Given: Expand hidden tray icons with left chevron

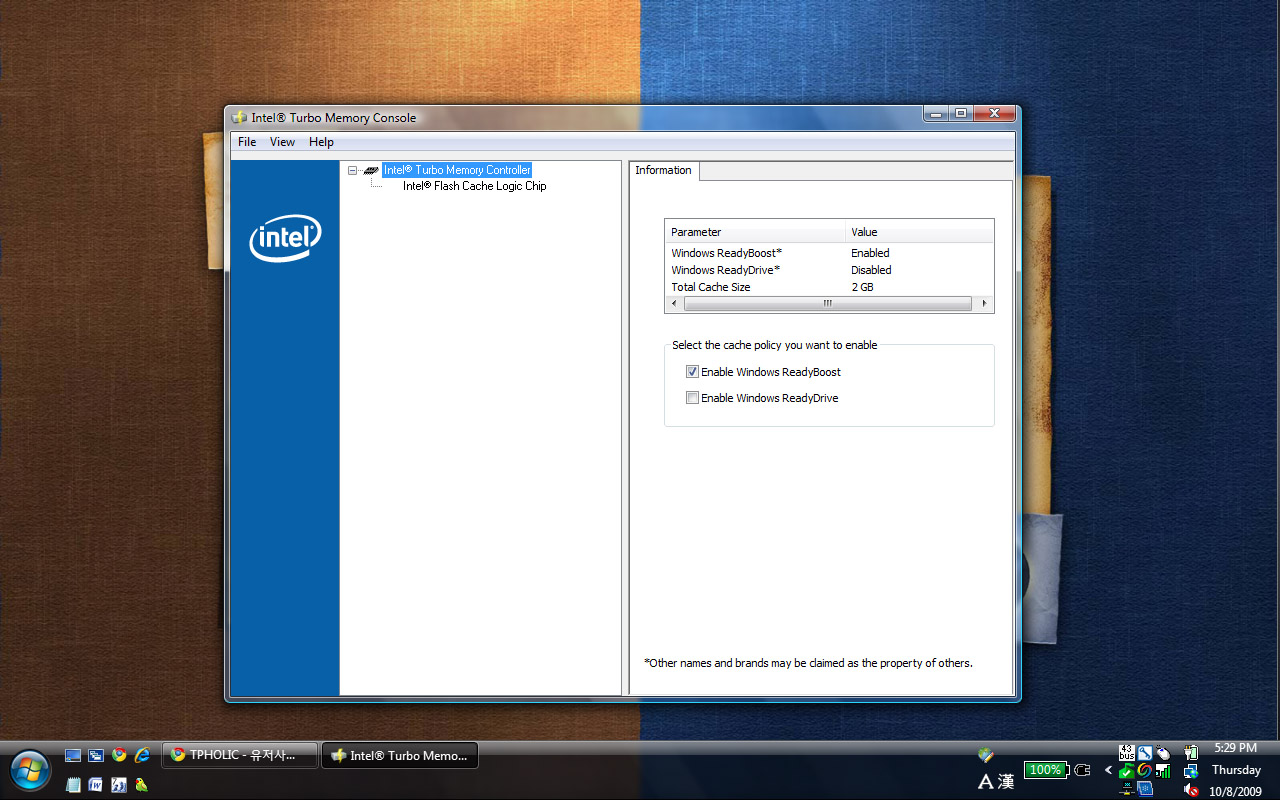Looking at the screenshot, I should click(x=1108, y=770).
